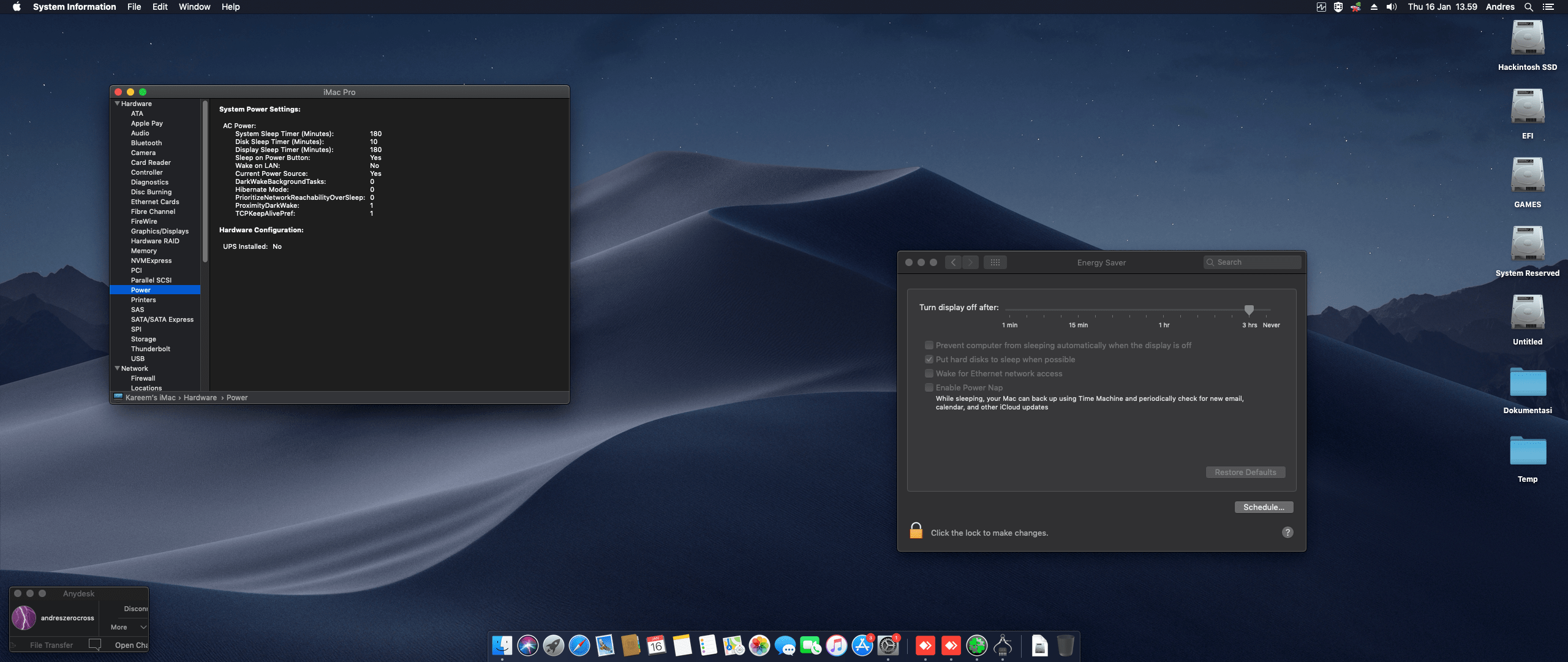Click the "Turn display off after" slider
This screenshot has height=662, width=1568.
tap(1248, 310)
